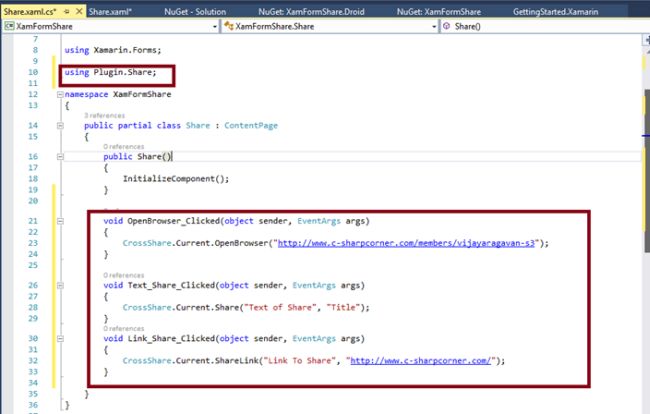Close the Share.xaml.cs tab
The height and width of the screenshot is (414, 650).
point(79,12)
